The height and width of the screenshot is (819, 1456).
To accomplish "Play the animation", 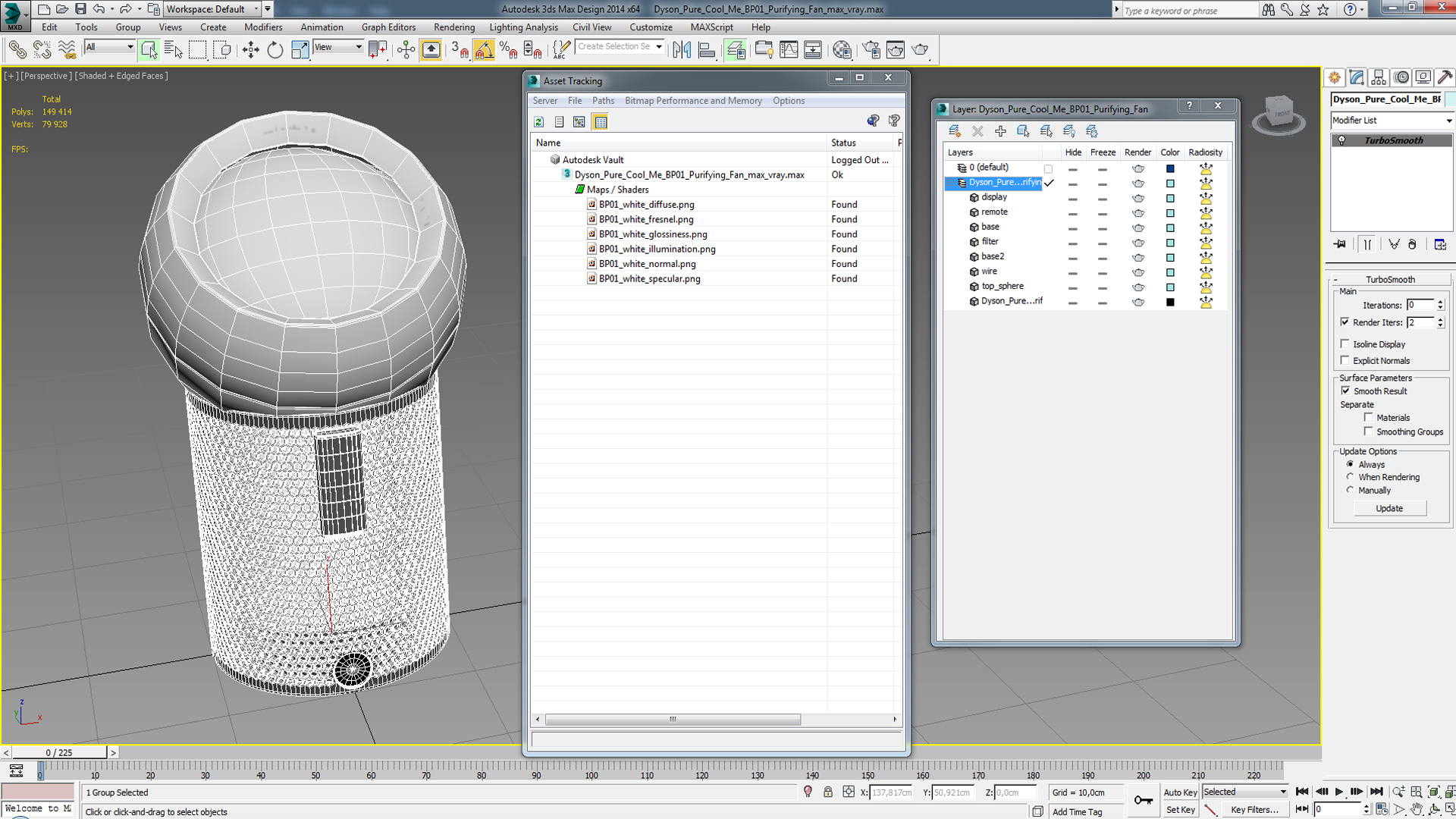I will point(1339,792).
